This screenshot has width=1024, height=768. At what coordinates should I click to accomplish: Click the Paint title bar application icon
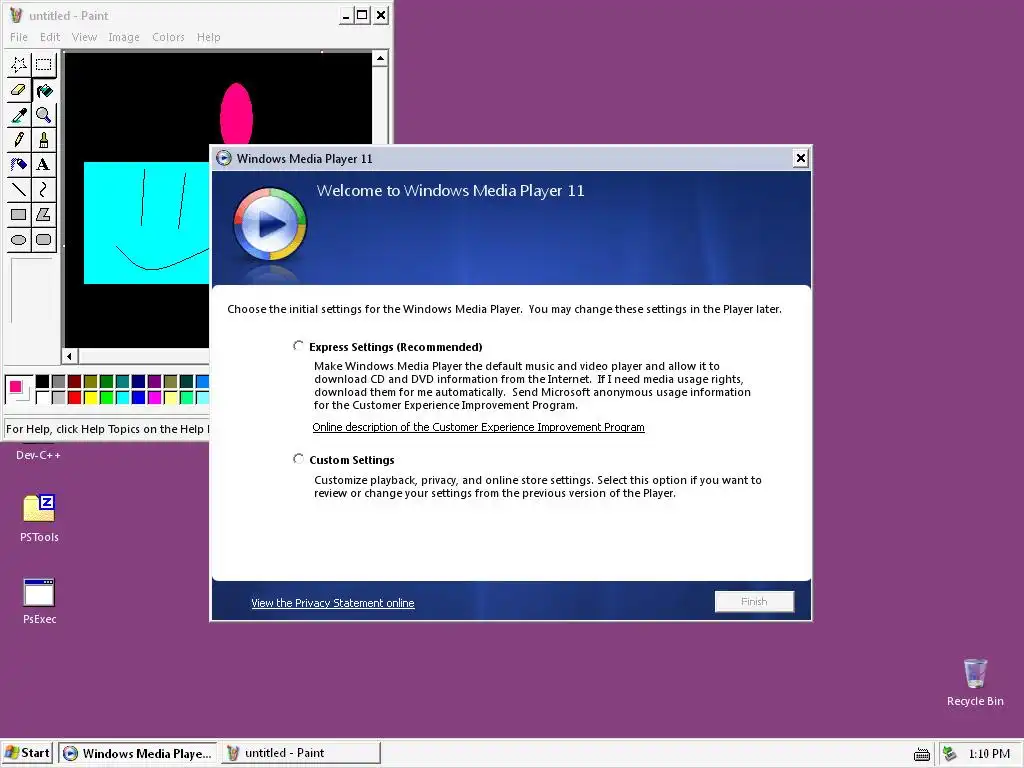pyautogui.click(x=16, y=15)
